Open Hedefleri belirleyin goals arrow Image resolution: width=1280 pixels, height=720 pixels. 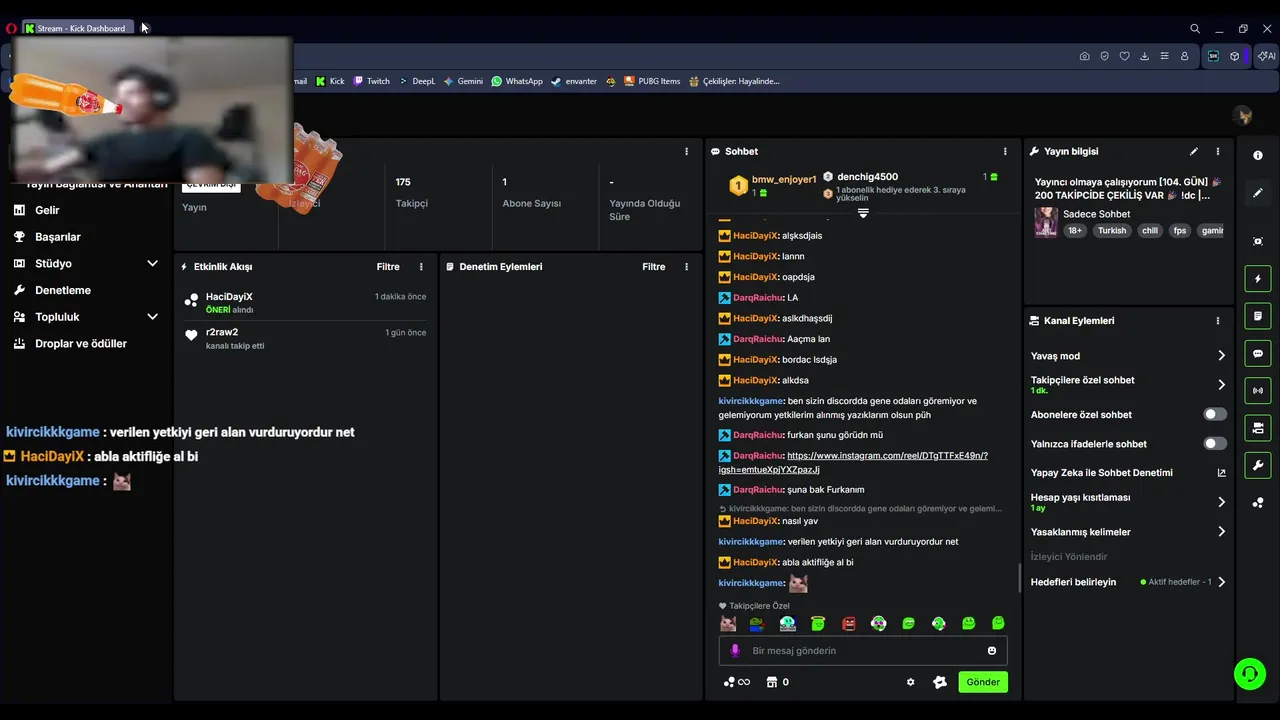point(1221,582)
